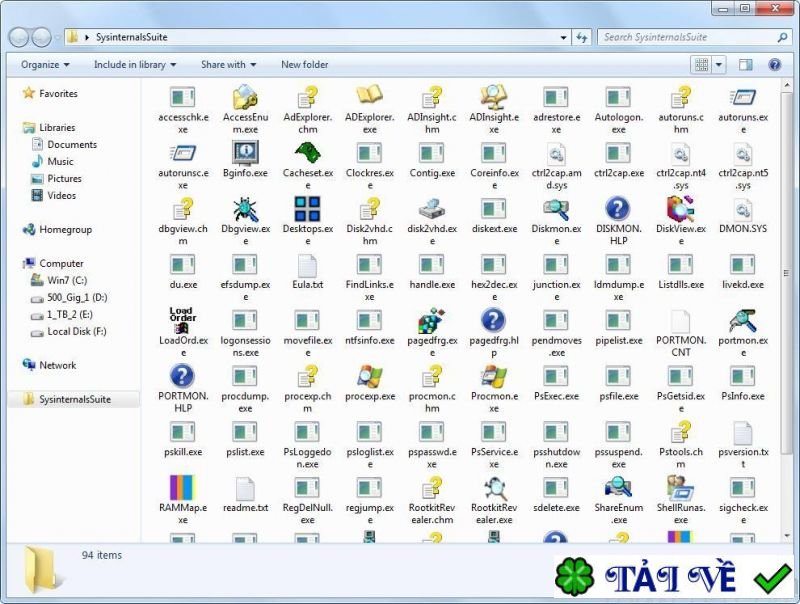Create a folder using New folder
The width and height of the screenshot is (800, 604).
pos(304,64)
